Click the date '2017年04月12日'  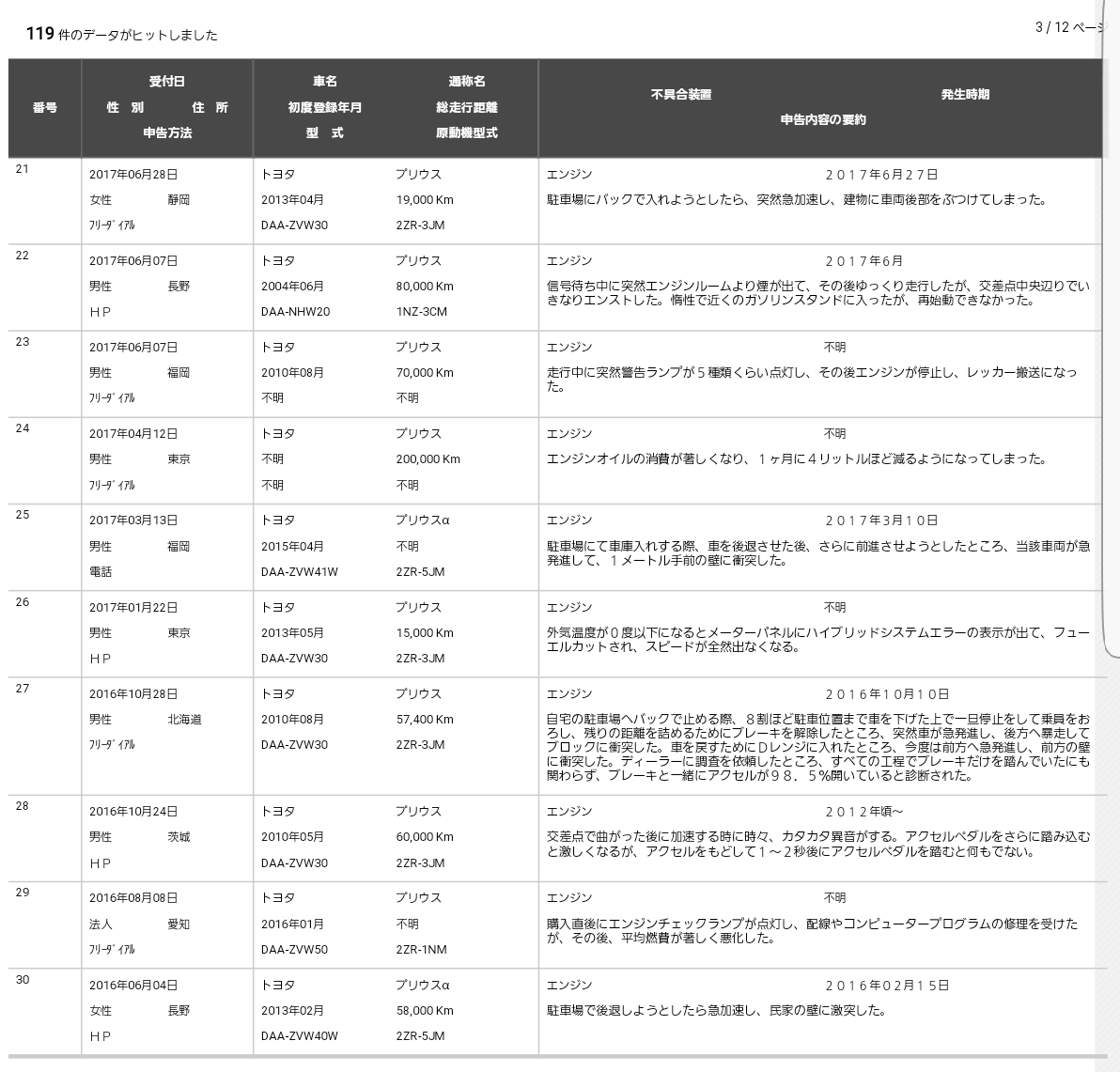coord(133,433)
